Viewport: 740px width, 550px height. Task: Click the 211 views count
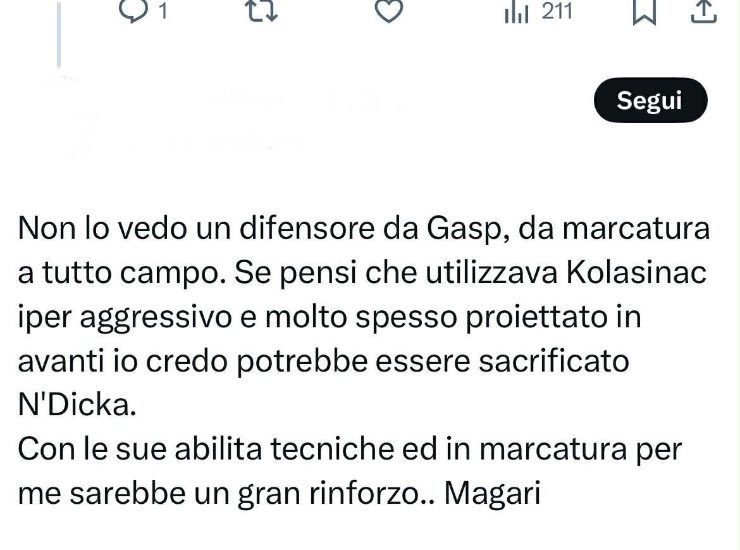[x=557, y=11]
